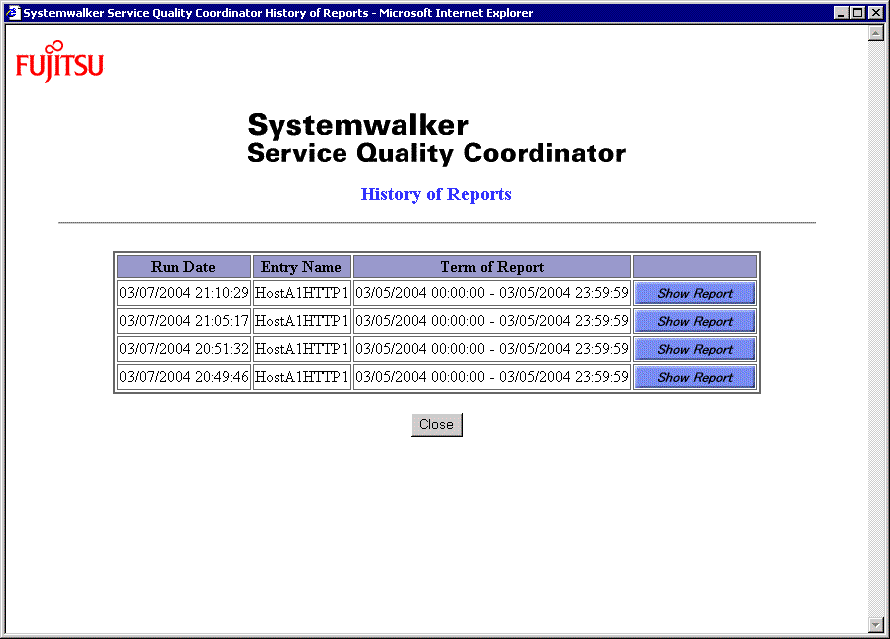This screenshot has width=890, height=639.
Task: Show report run at 20:49:46
Action: [695, 377]
